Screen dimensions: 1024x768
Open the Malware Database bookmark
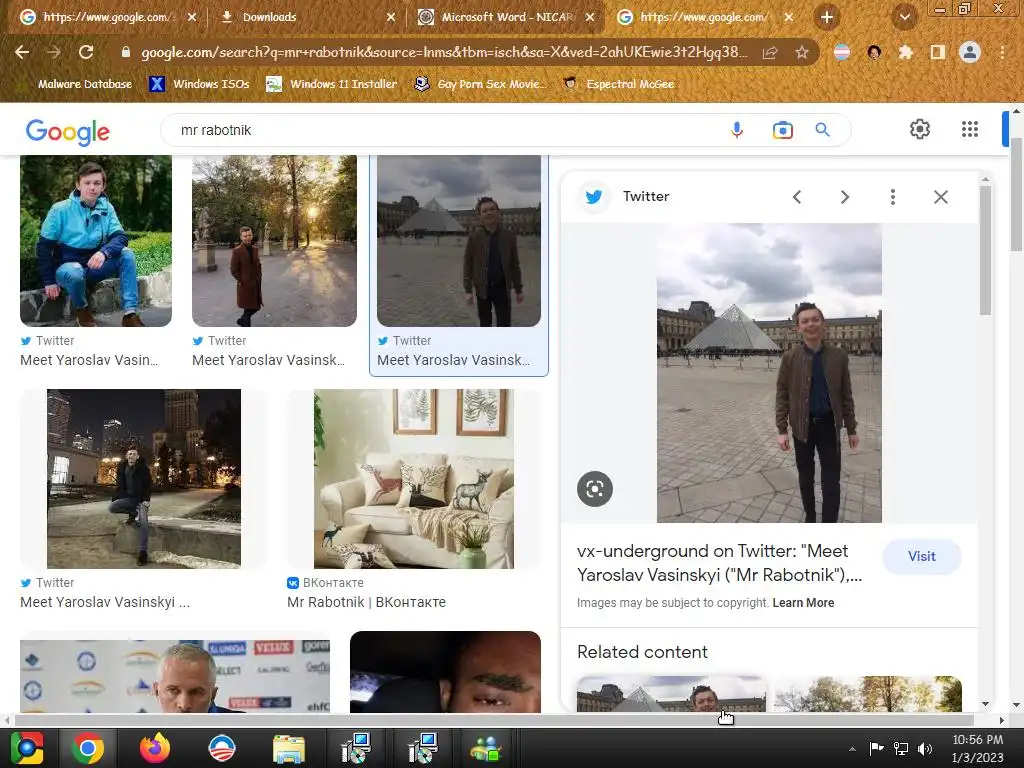[85, 84]
